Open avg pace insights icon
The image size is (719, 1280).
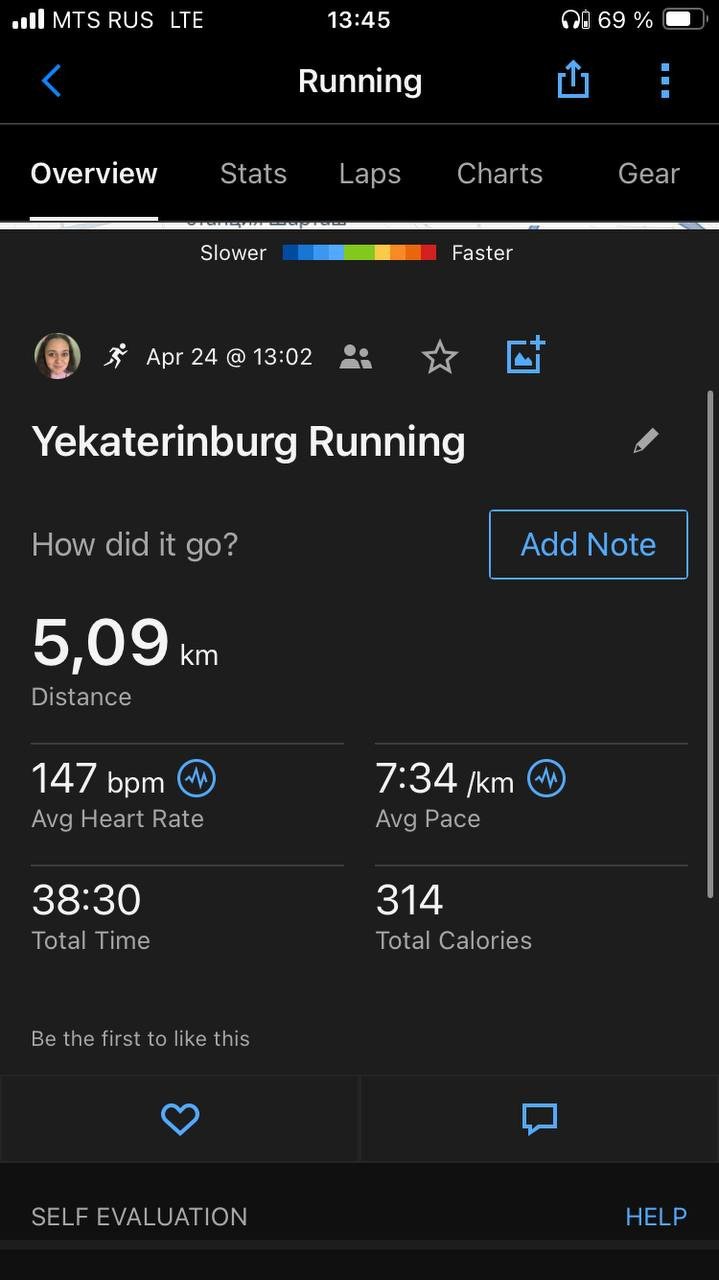pyautogui.click(x=546, y=778)
